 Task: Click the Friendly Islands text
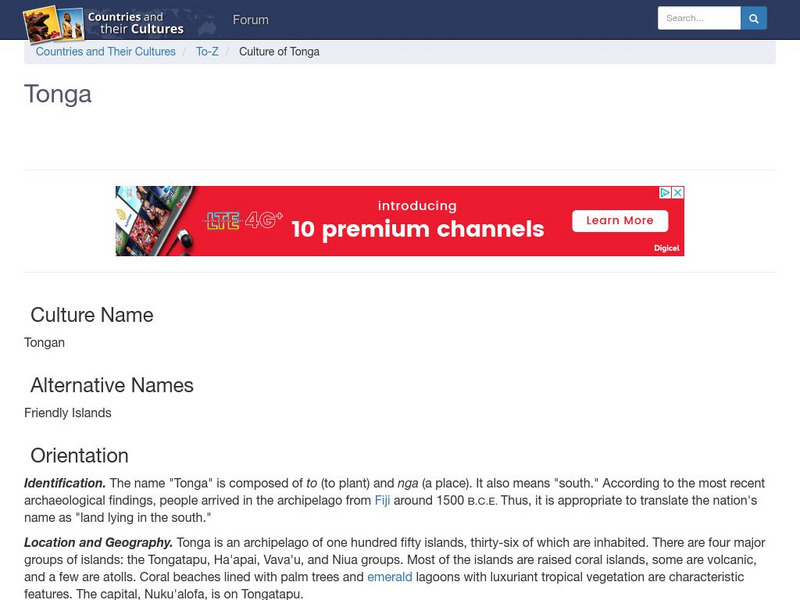[x=68, y=413]
